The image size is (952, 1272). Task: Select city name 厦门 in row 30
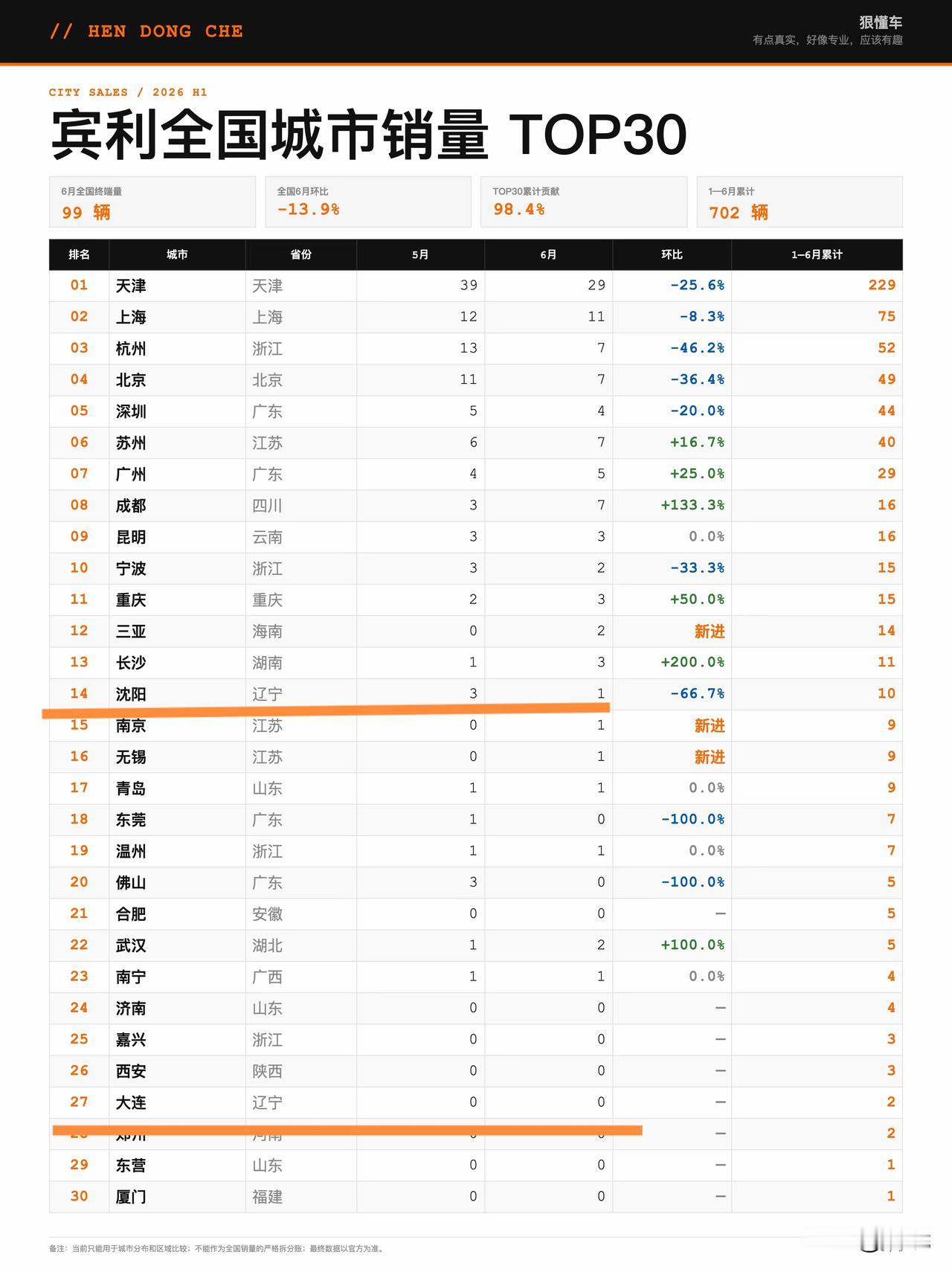[x=131, y=1197]
